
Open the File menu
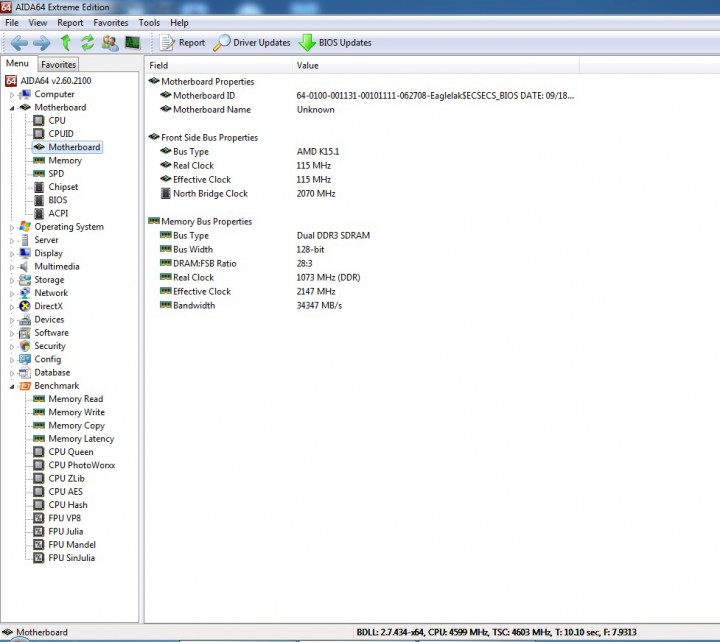click(x=12, y=23)
